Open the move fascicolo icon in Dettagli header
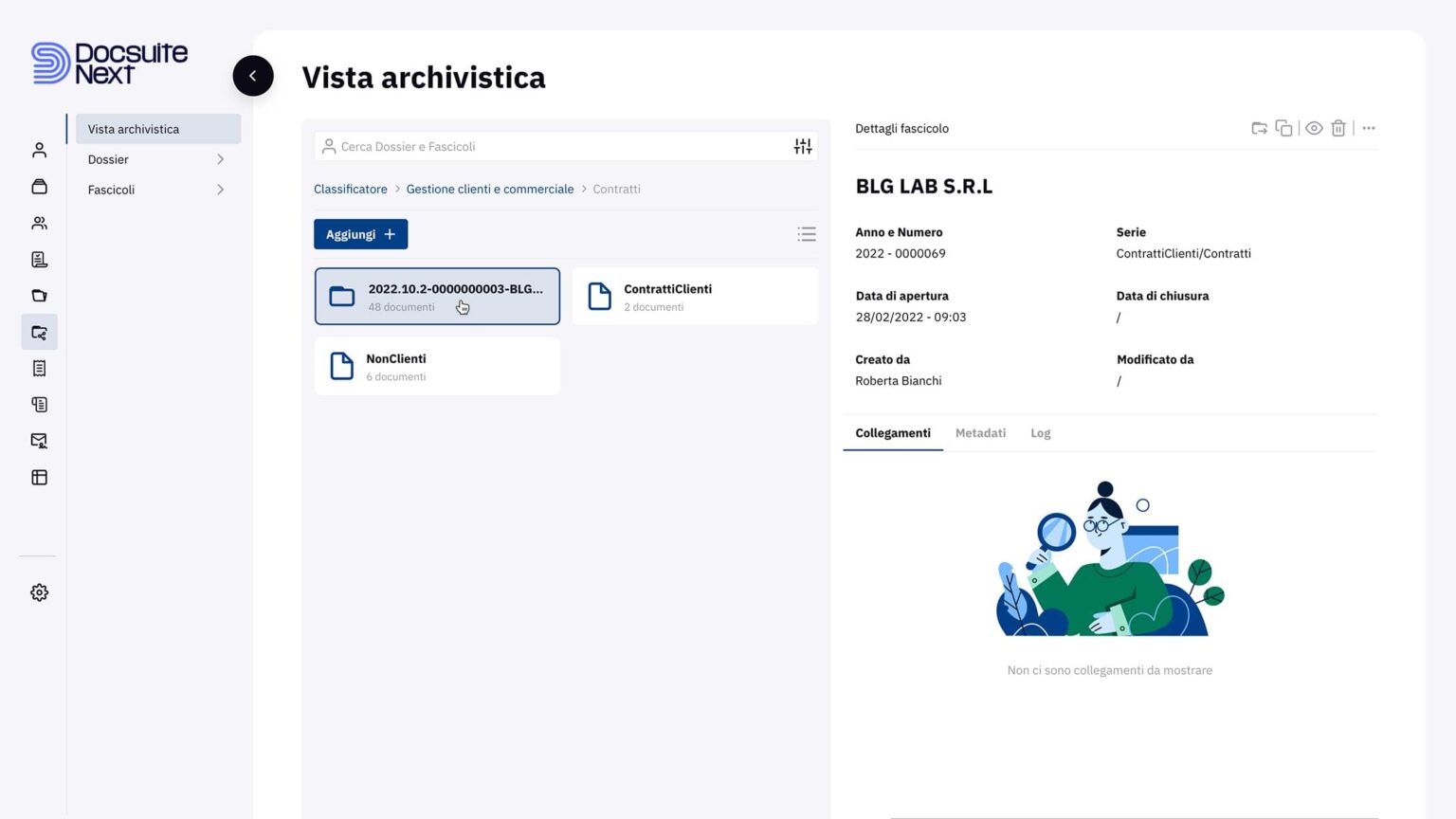1456x819 pixels. [x=1259, y=128]
